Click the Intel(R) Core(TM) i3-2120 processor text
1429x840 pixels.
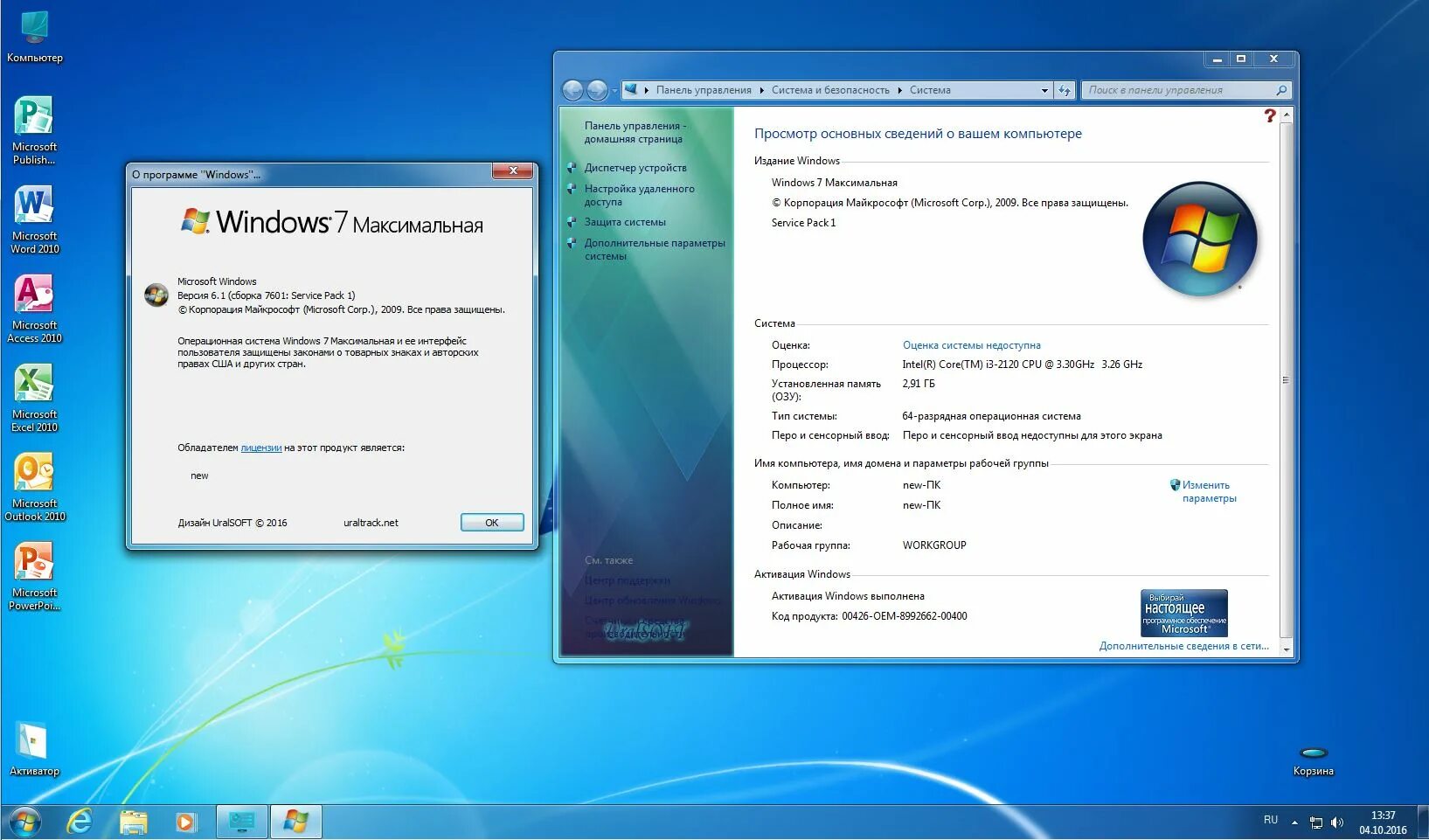coord(1022,364)
